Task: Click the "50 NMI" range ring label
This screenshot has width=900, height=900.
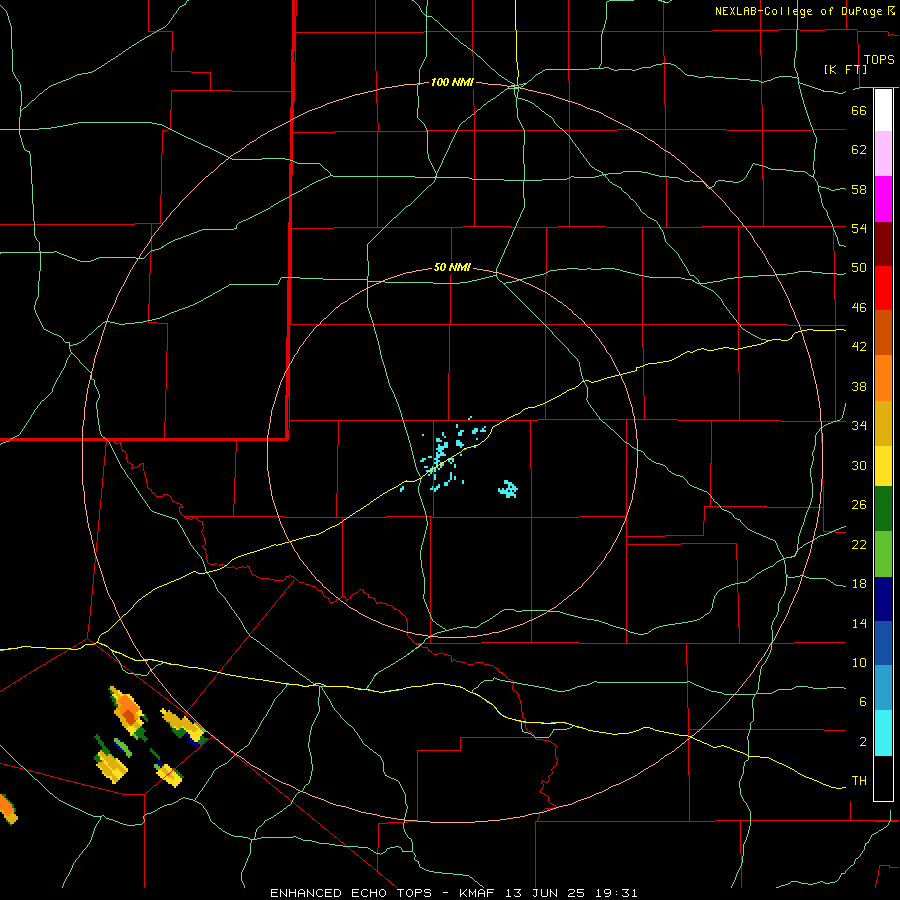Action: point(452,267)
